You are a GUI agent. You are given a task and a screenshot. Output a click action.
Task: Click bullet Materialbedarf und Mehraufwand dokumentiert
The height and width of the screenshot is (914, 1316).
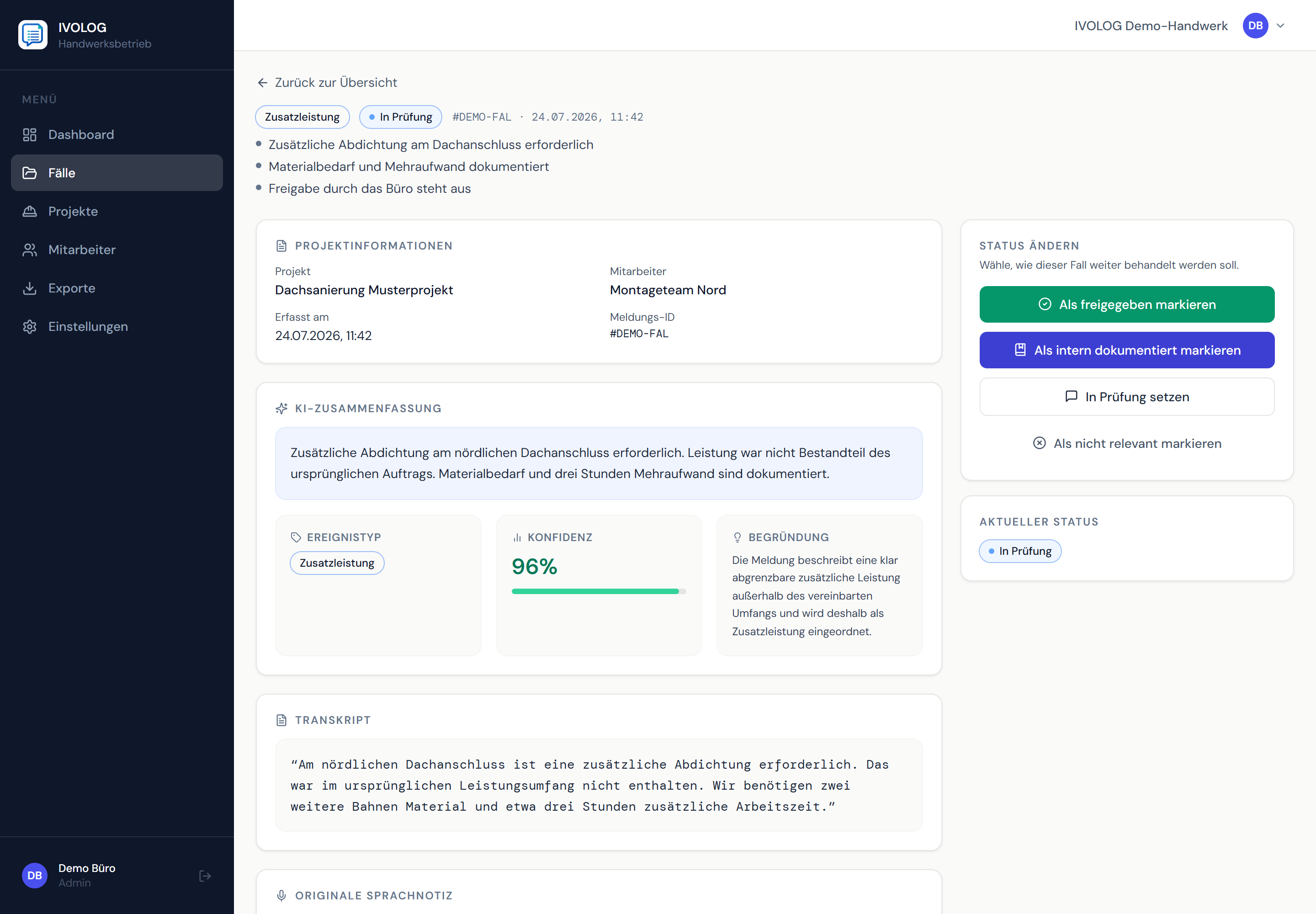point(409,167)
